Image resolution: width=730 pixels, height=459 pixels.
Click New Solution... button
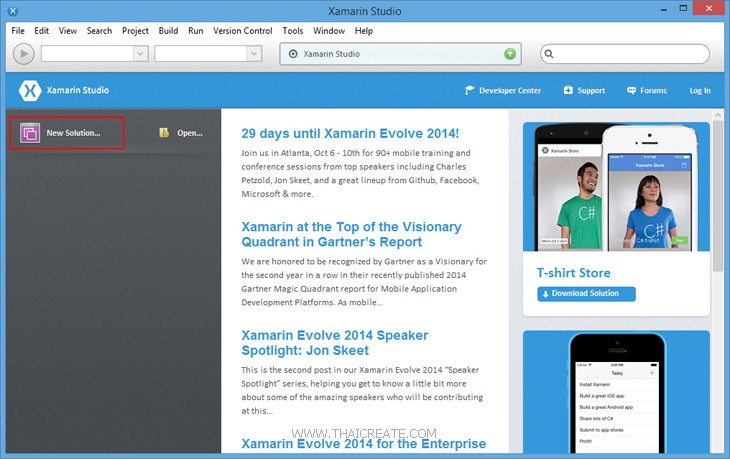[67, 133]
